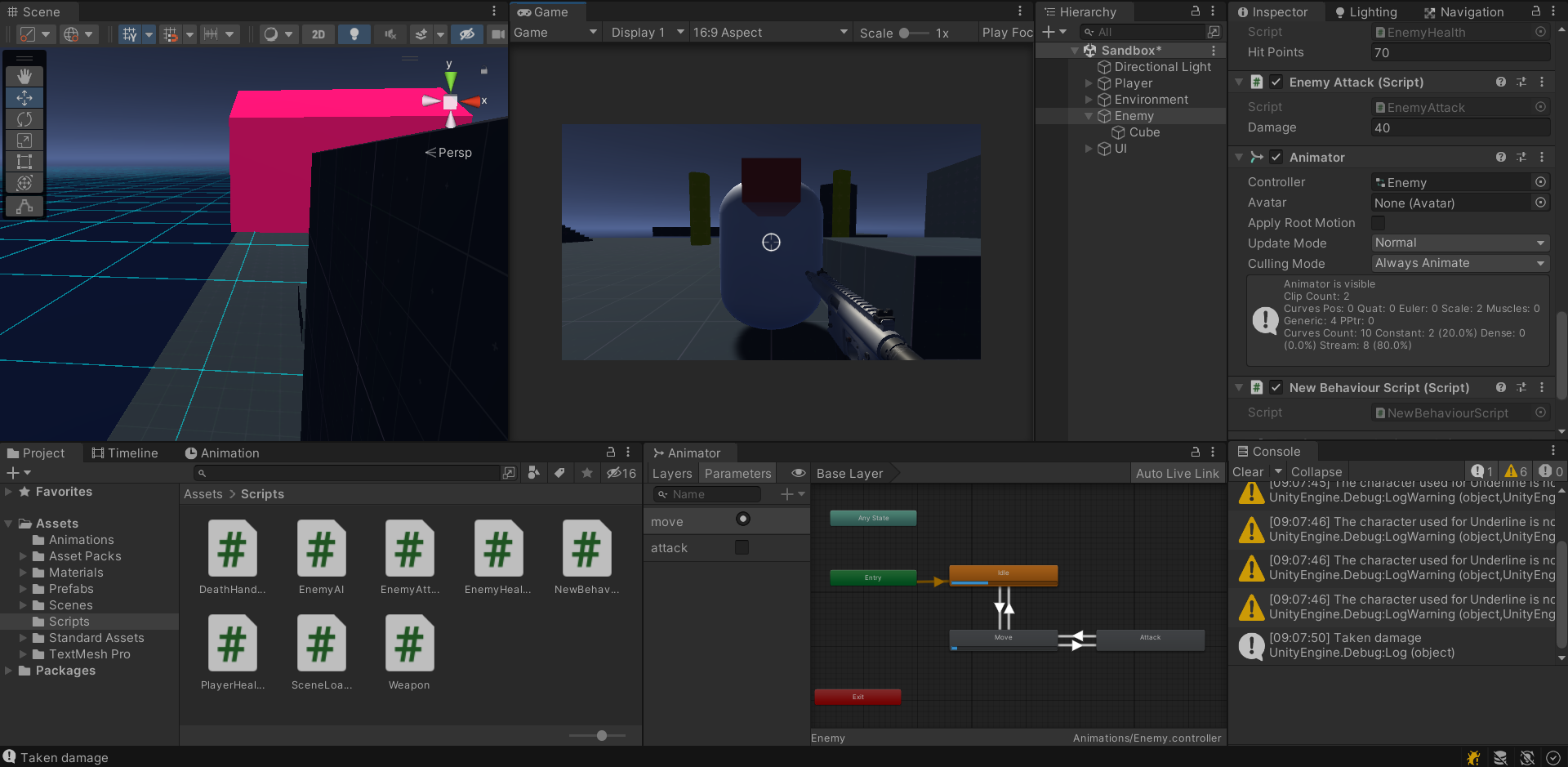Switch to the Timeline tab
1568x767 pixels.
click(125, 453)
